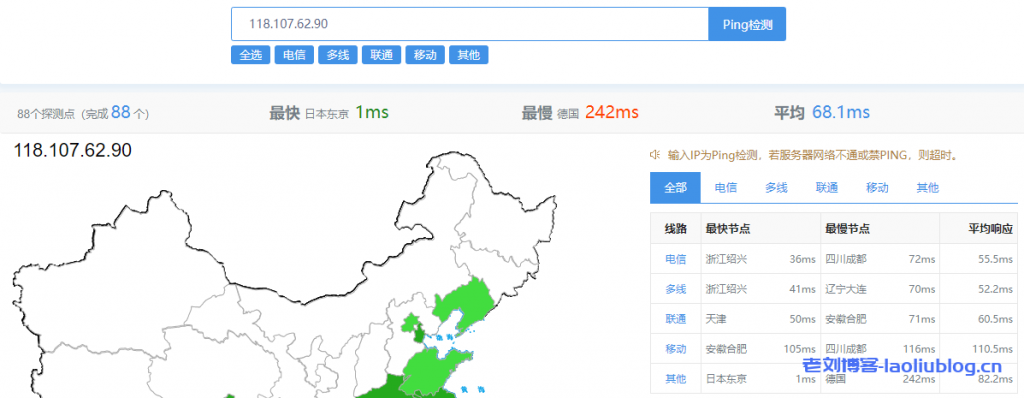
Task: Click the IP address input field
Action: pyautogui.click(x=470, y=24)
